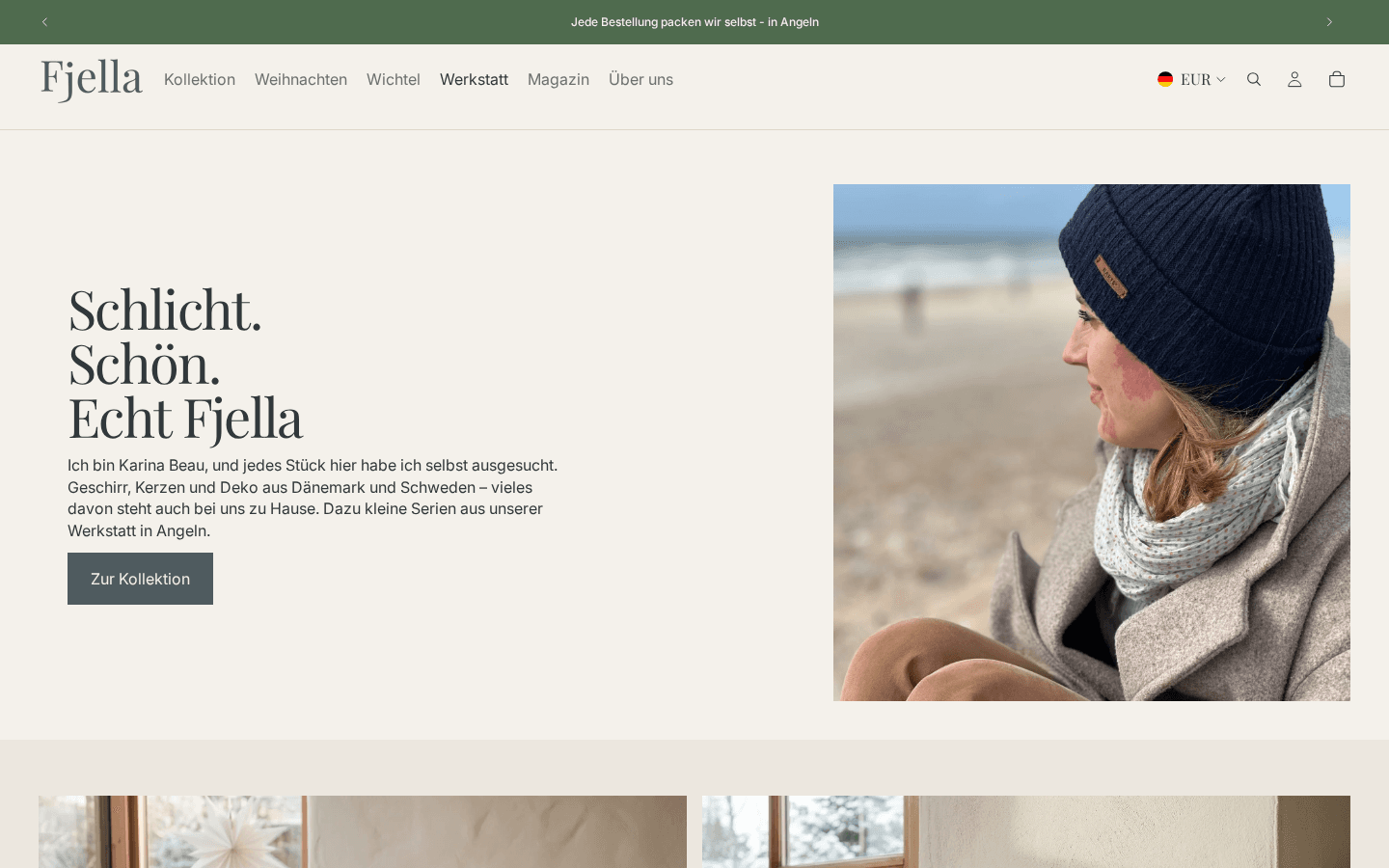Open the Wichtel menu item
This screenshot has height=868, width=1389.
(394, 79)
